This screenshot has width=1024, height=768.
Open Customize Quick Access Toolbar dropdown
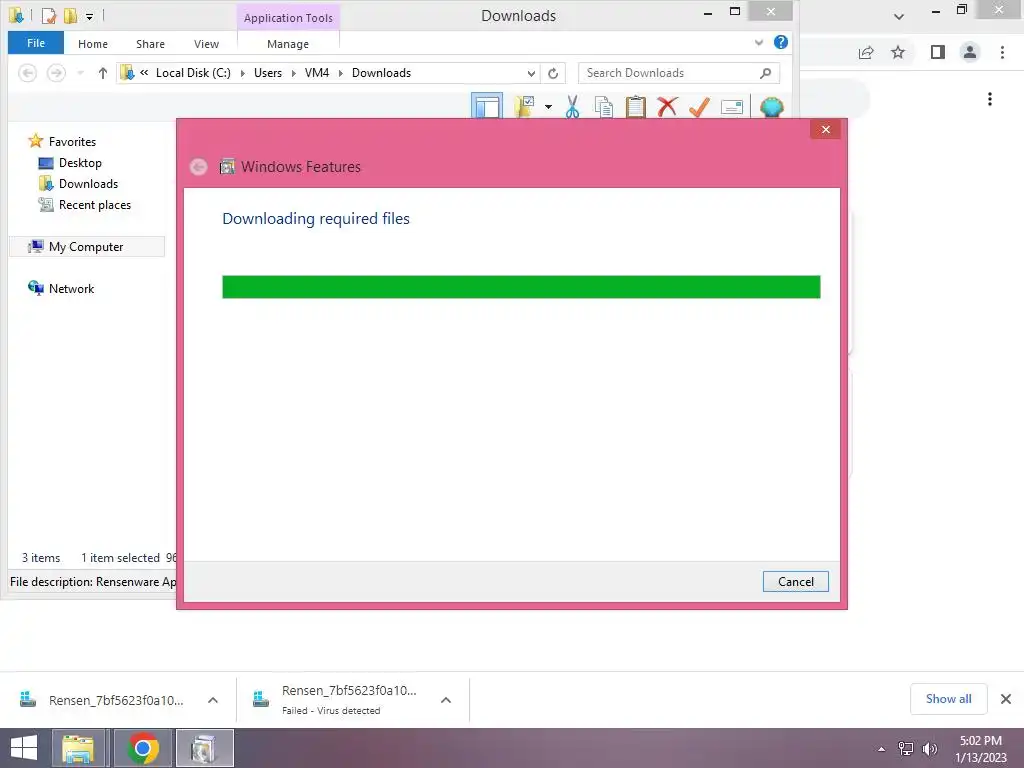(89, 16)
